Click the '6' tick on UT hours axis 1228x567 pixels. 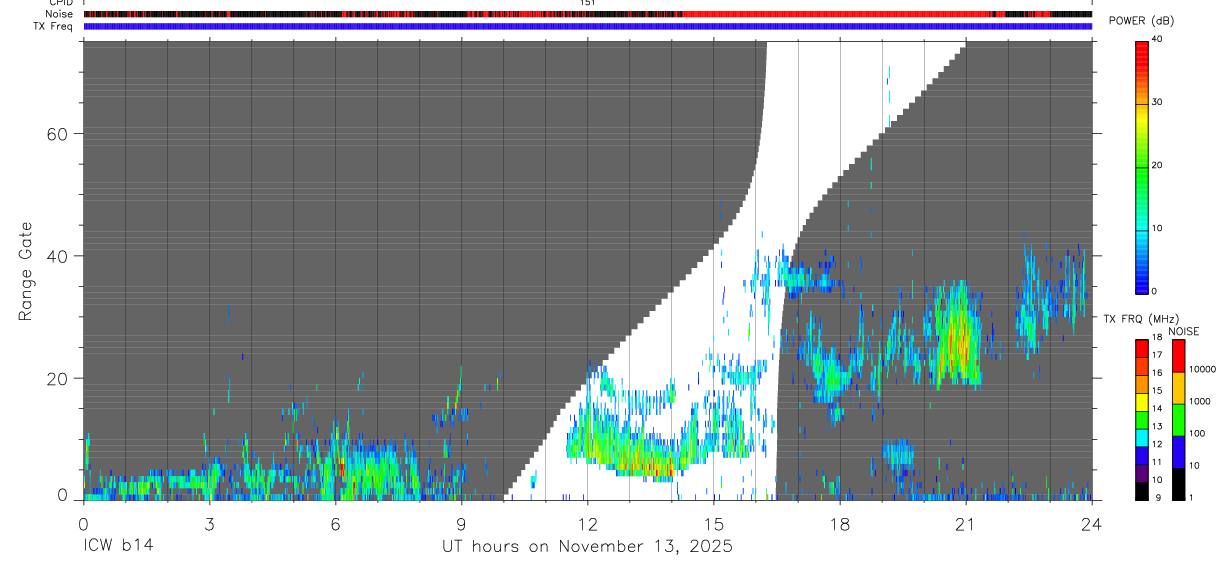[335, 523]
